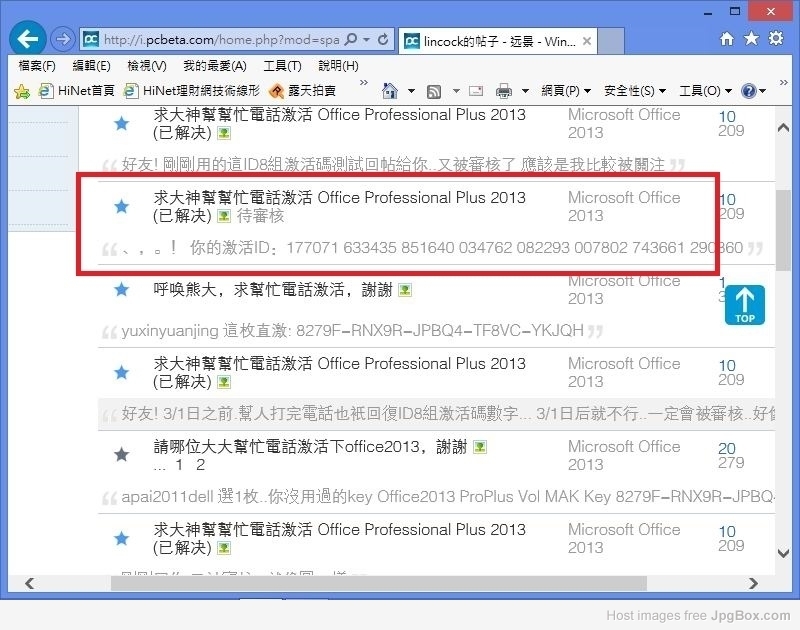Open the 呼喚熊大，求幫忙電話激活 thread link
Viewport: 800px width, 630px height.
tap(272, 289)
